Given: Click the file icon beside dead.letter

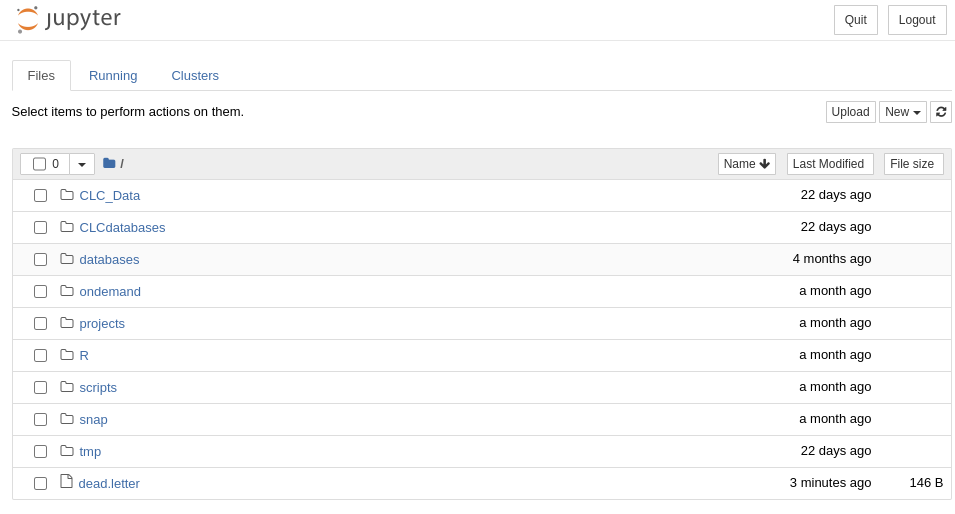Looking at the screenshot, I should coord(67,482).
